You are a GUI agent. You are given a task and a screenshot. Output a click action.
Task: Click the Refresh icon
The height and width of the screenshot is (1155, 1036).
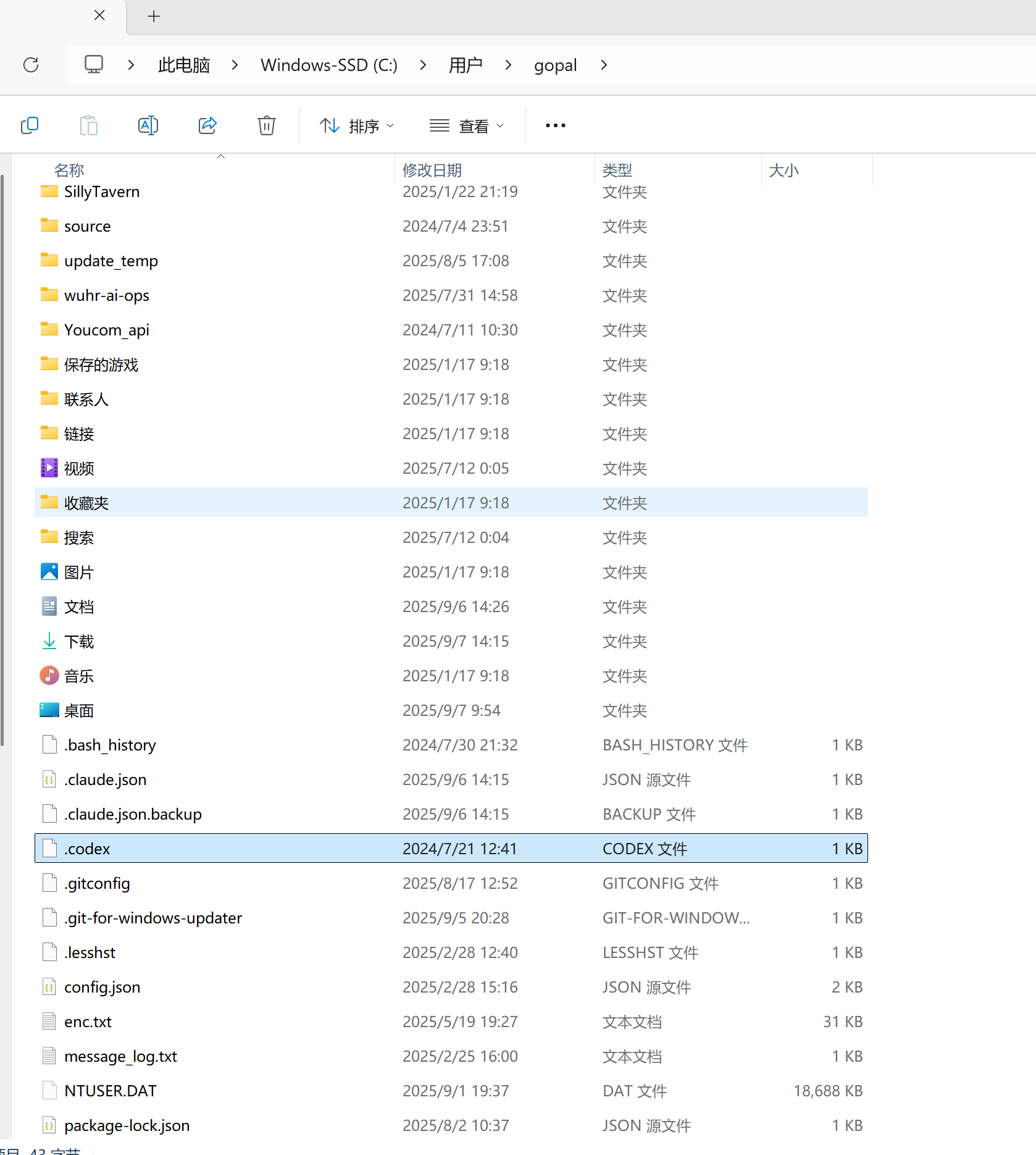pyautogui.click(x=31, y=65)
